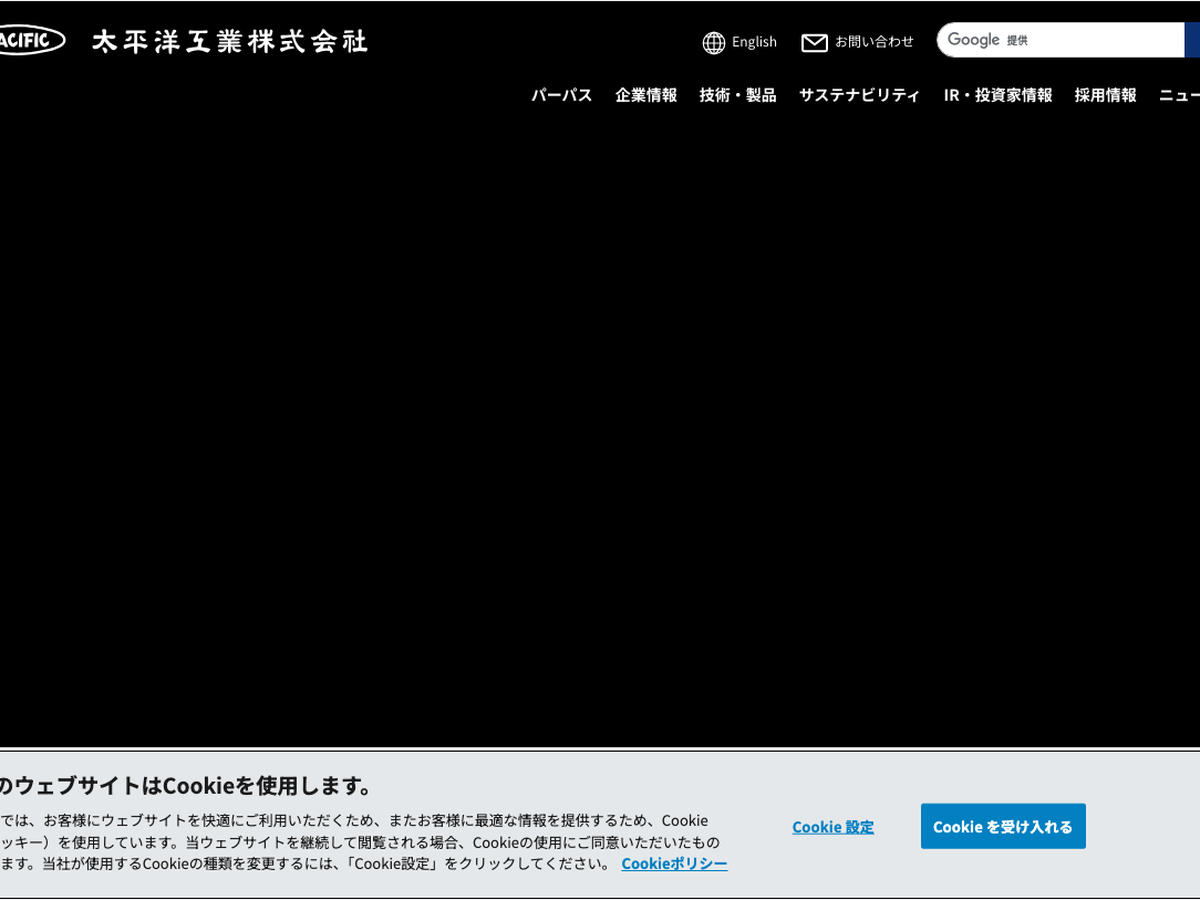Open the お問い合わせ contact link
The image size is (1200, 900).
pyautogui.click(x=874, y=42)
